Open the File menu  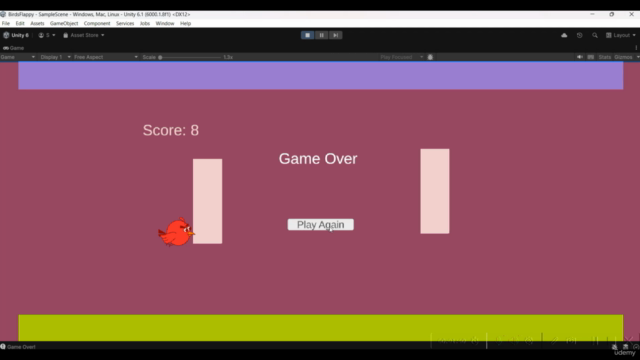click(x=6, y=23)
